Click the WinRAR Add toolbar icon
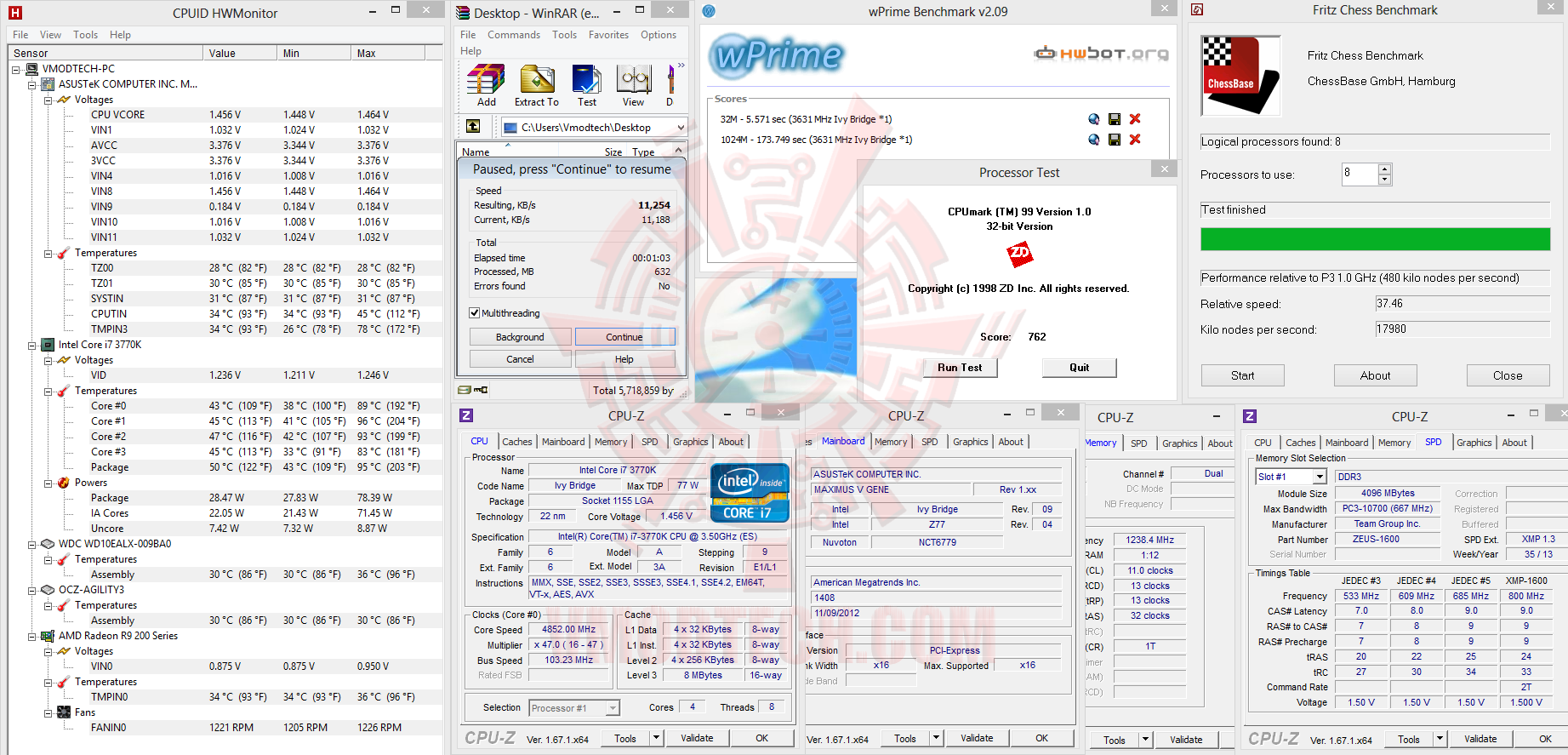 486,86
